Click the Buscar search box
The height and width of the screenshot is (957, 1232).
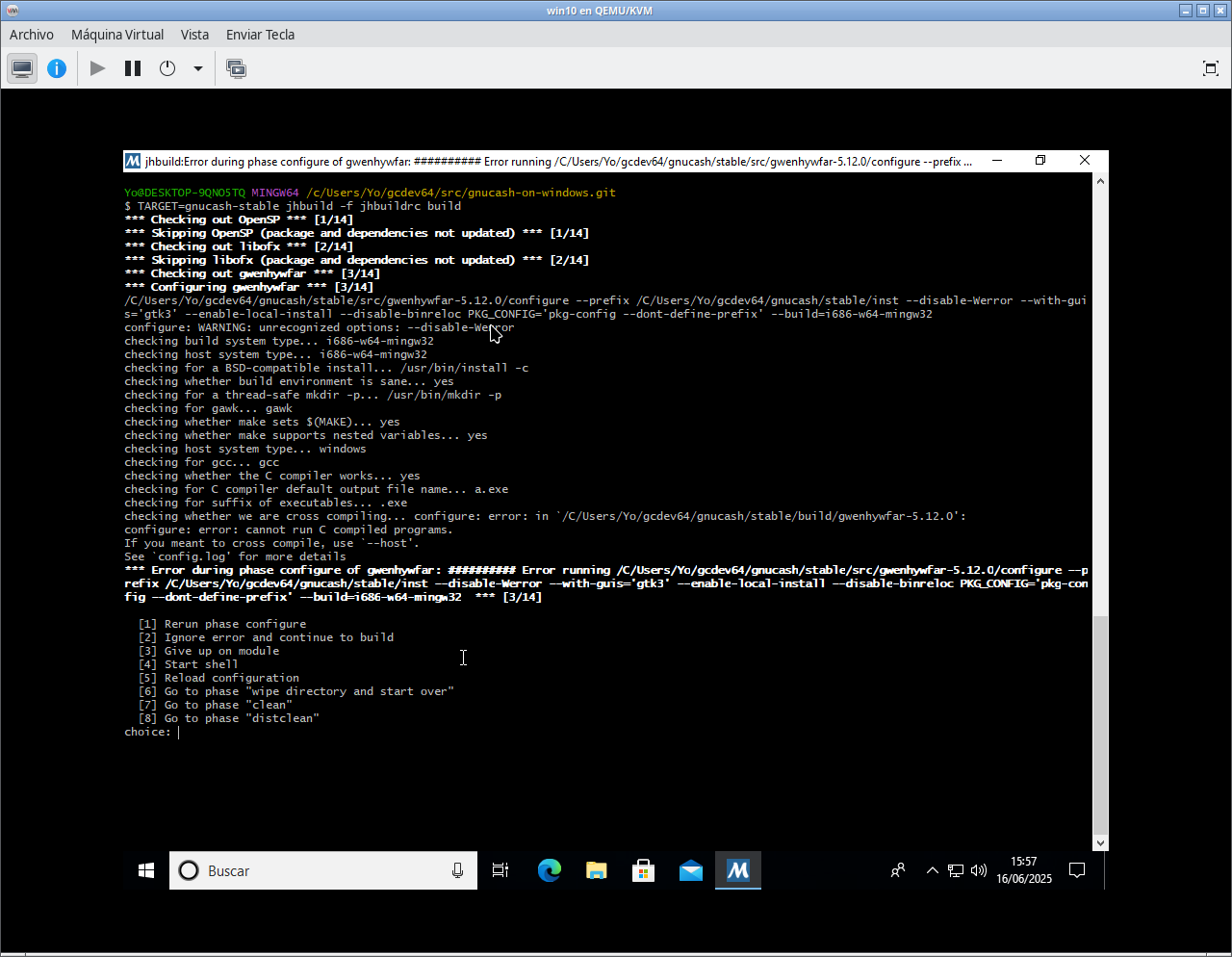[323, 870]
